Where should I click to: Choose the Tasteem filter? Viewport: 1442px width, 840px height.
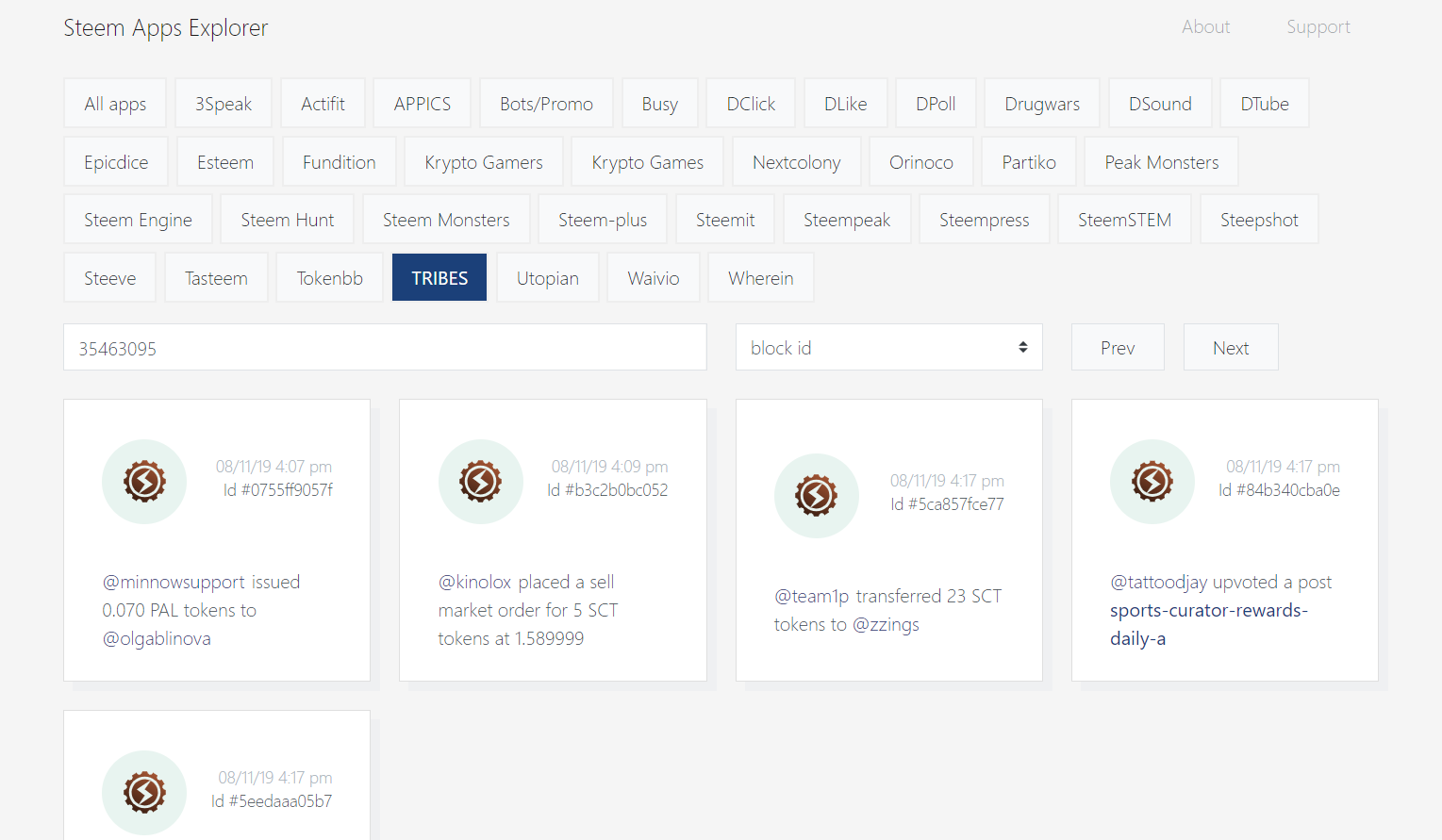(x=216, y=278)
